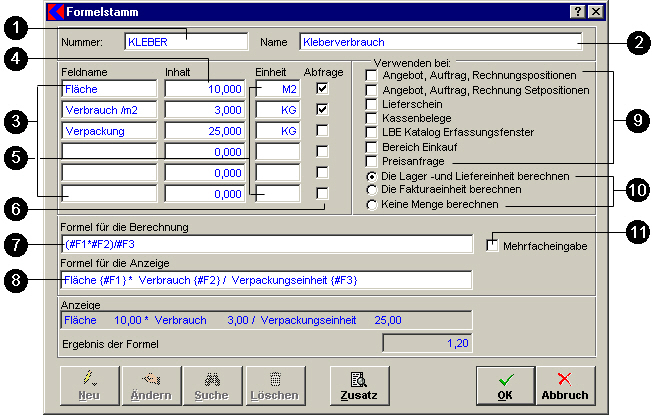Tick the Kassenbelege checkbox
652x415 pixels.
tap(372, 118)
